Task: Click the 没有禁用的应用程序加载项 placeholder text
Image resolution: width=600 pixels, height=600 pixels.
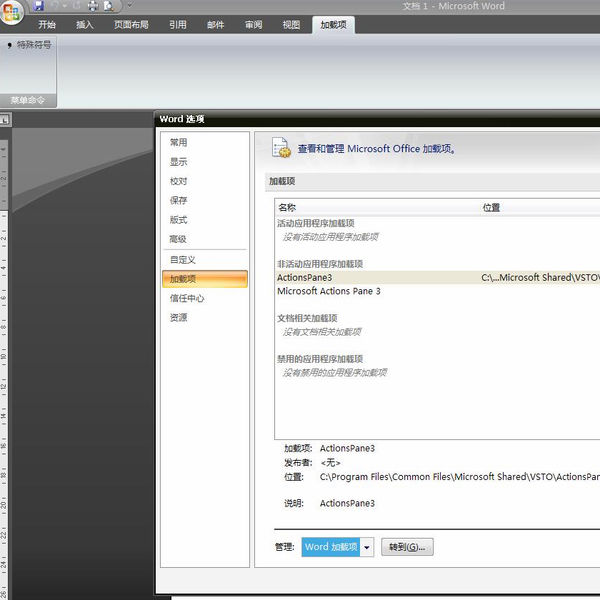Action: coord(335,373)
